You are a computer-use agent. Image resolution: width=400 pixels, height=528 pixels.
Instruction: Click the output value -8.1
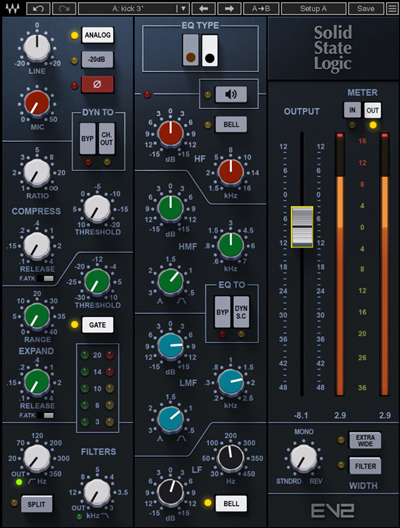coord(301,416)
